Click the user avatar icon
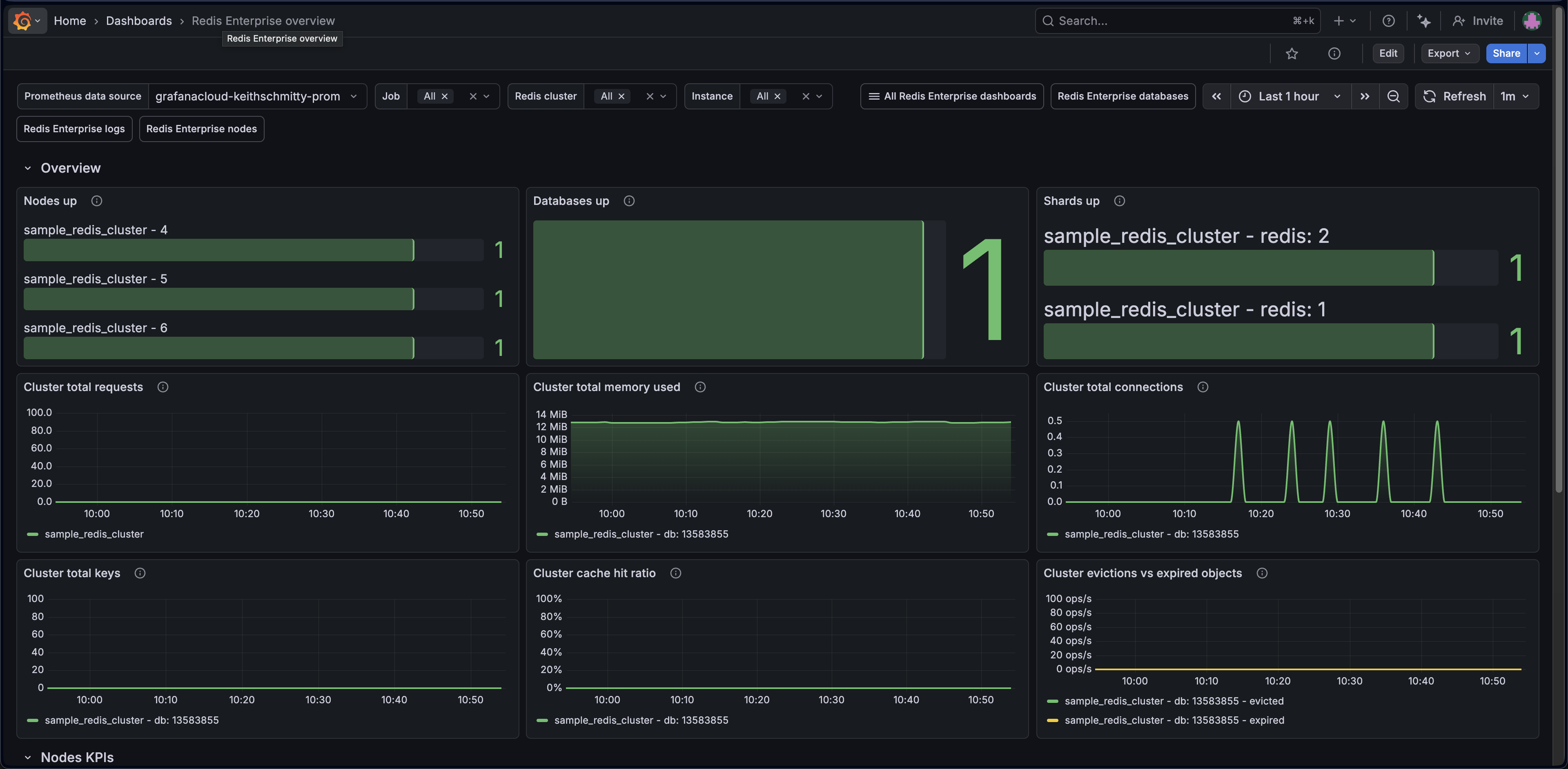This screenshot has height=769, width=1568. coord(1532,21)
